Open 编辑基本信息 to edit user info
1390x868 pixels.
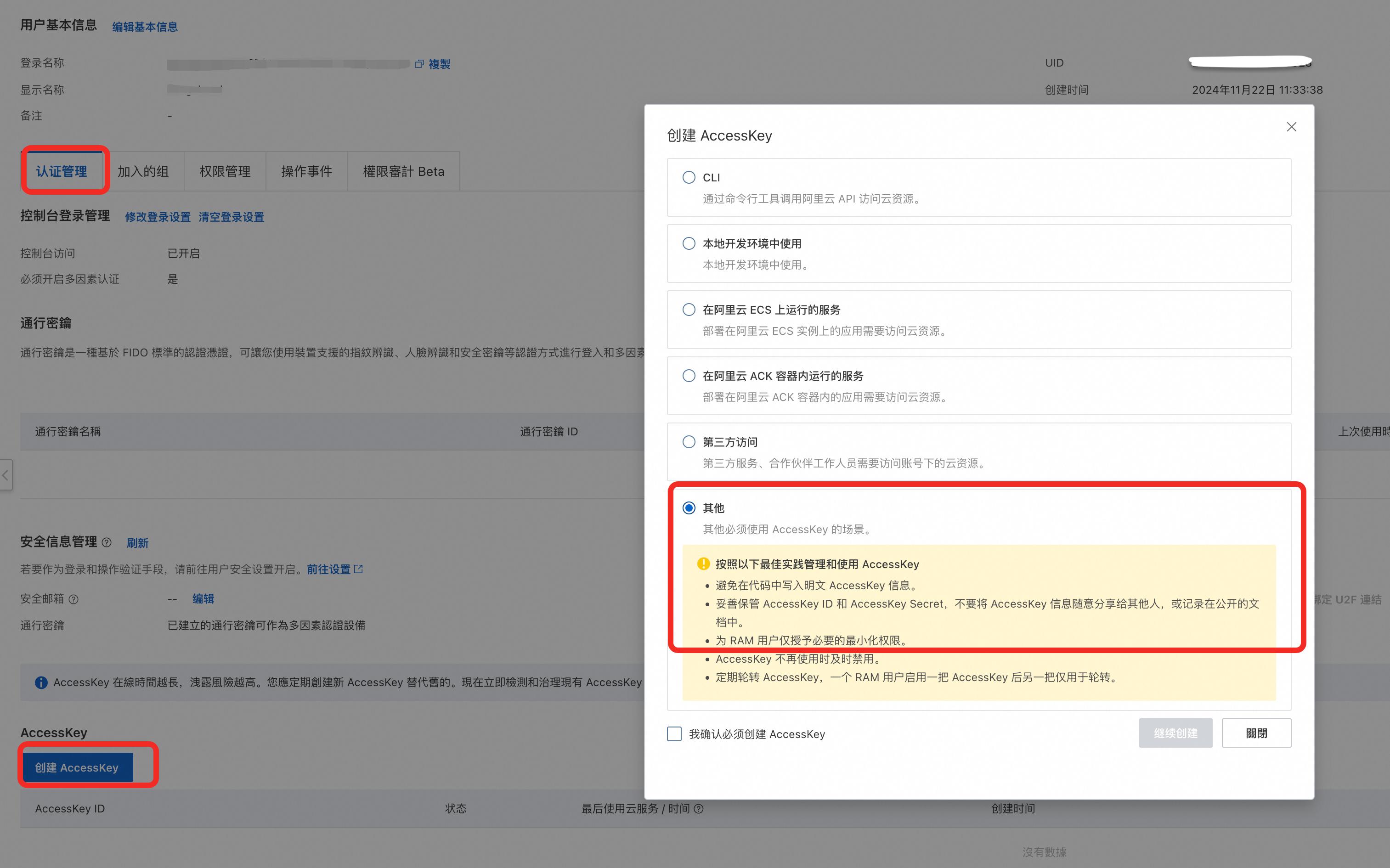(x=144, y=27)
